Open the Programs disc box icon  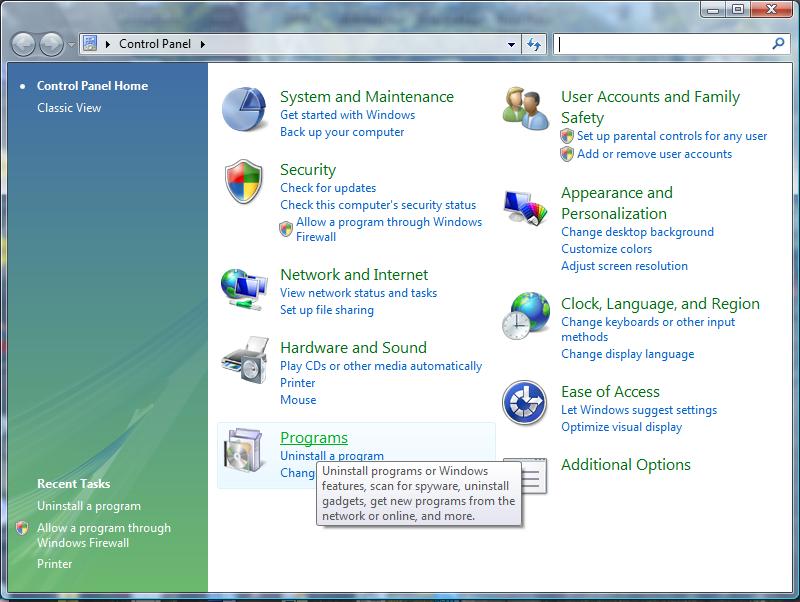(x=244, y=449)
